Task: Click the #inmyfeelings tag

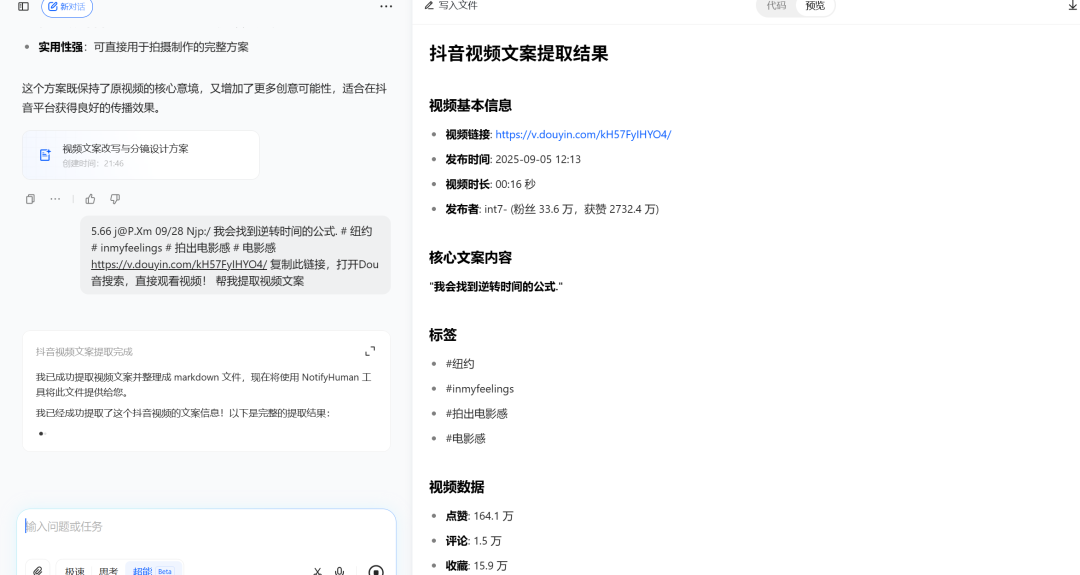Action: pyautogui.click(x=479, y=388)
